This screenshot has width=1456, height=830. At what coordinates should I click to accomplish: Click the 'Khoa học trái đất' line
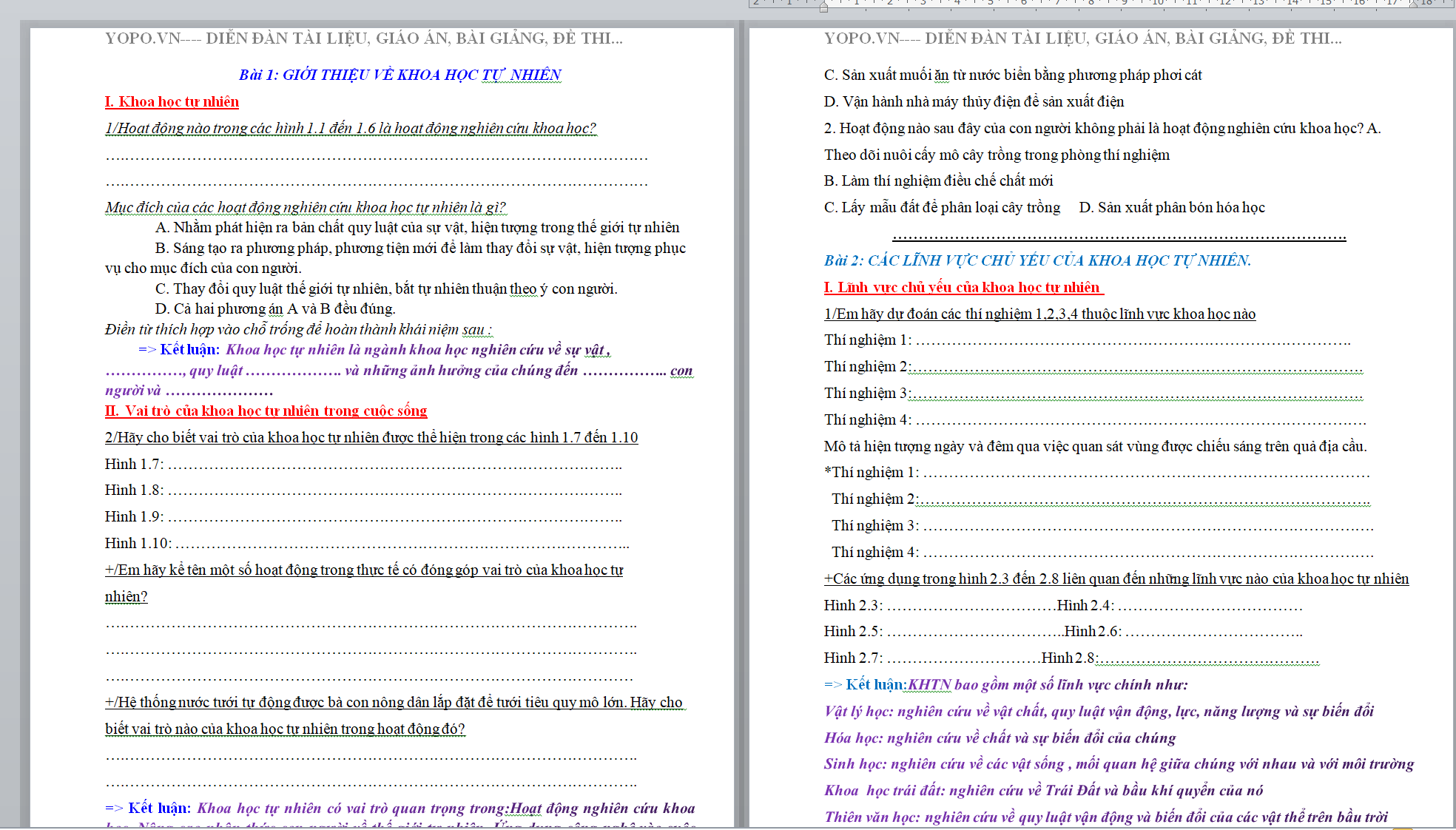tap(1044, 790)
